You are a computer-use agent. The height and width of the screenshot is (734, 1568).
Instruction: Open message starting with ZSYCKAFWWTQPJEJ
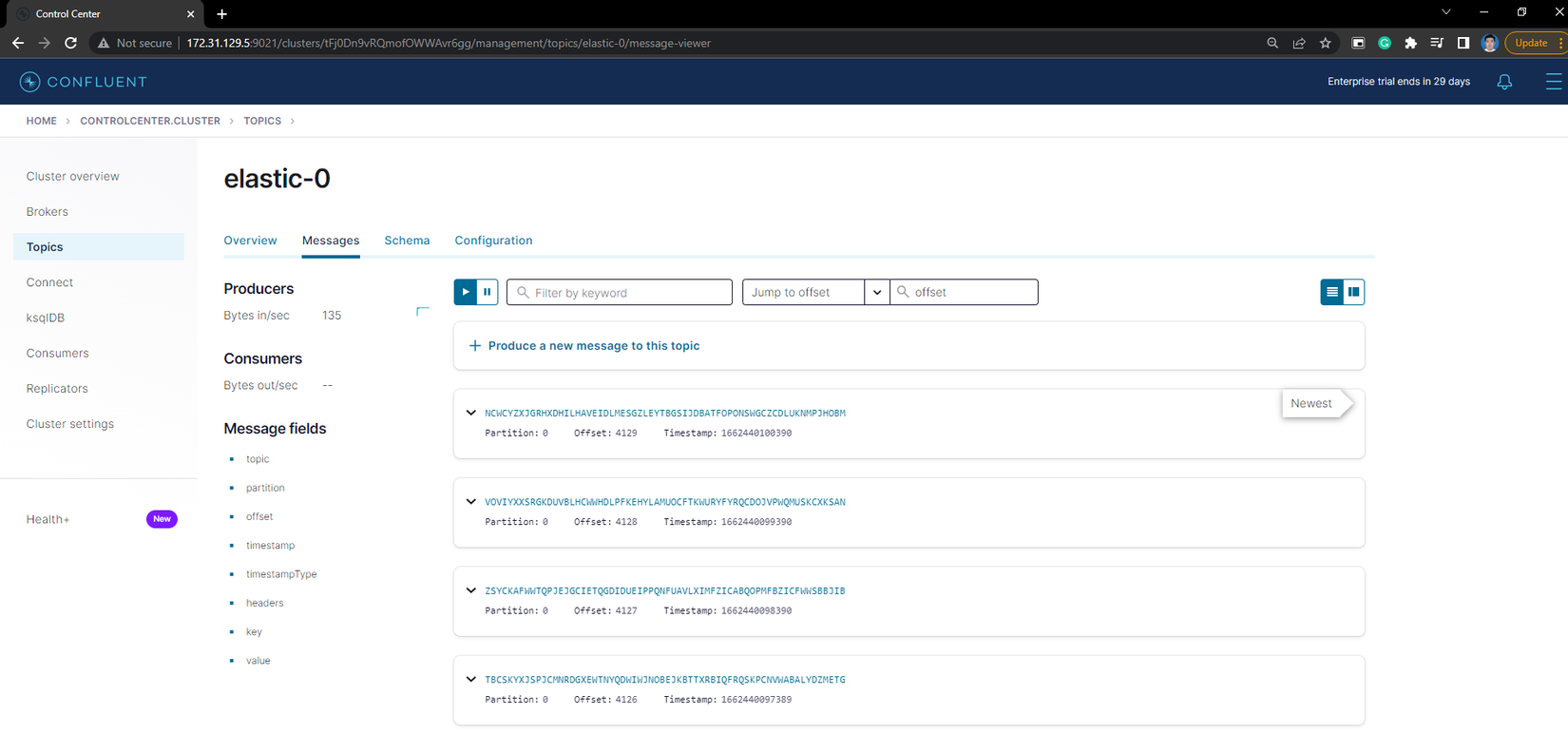click(x=665, y=591)
